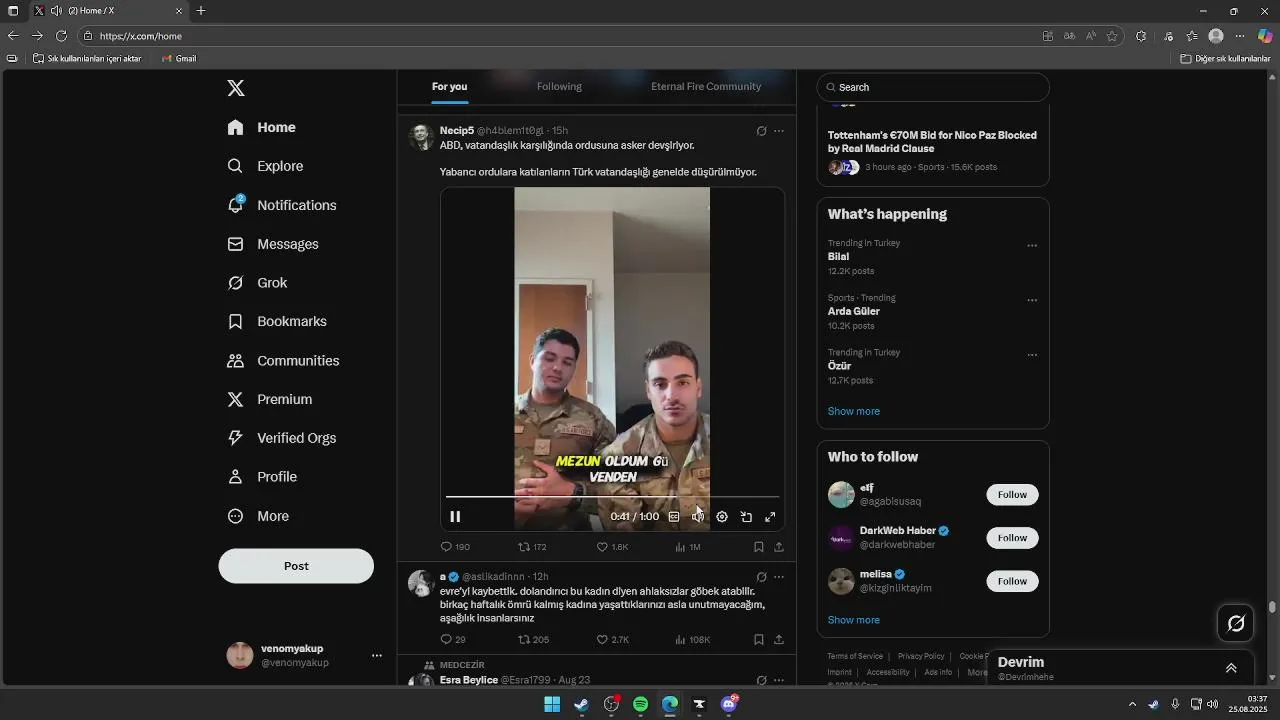Open Steam from the taskbar
1280x720 pixels.
[581, 704]
